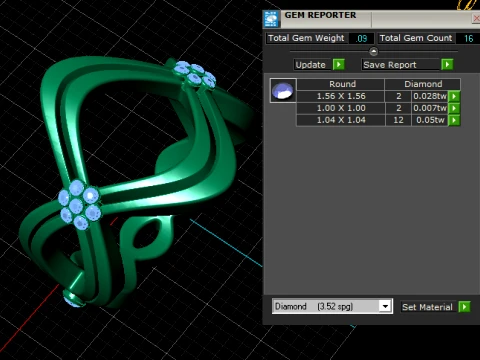The height and width of the screenshot is (360, 480).
Task: Click the green arrow for the 1.04 X 1.04 row
Action: [x=454, y=120]
